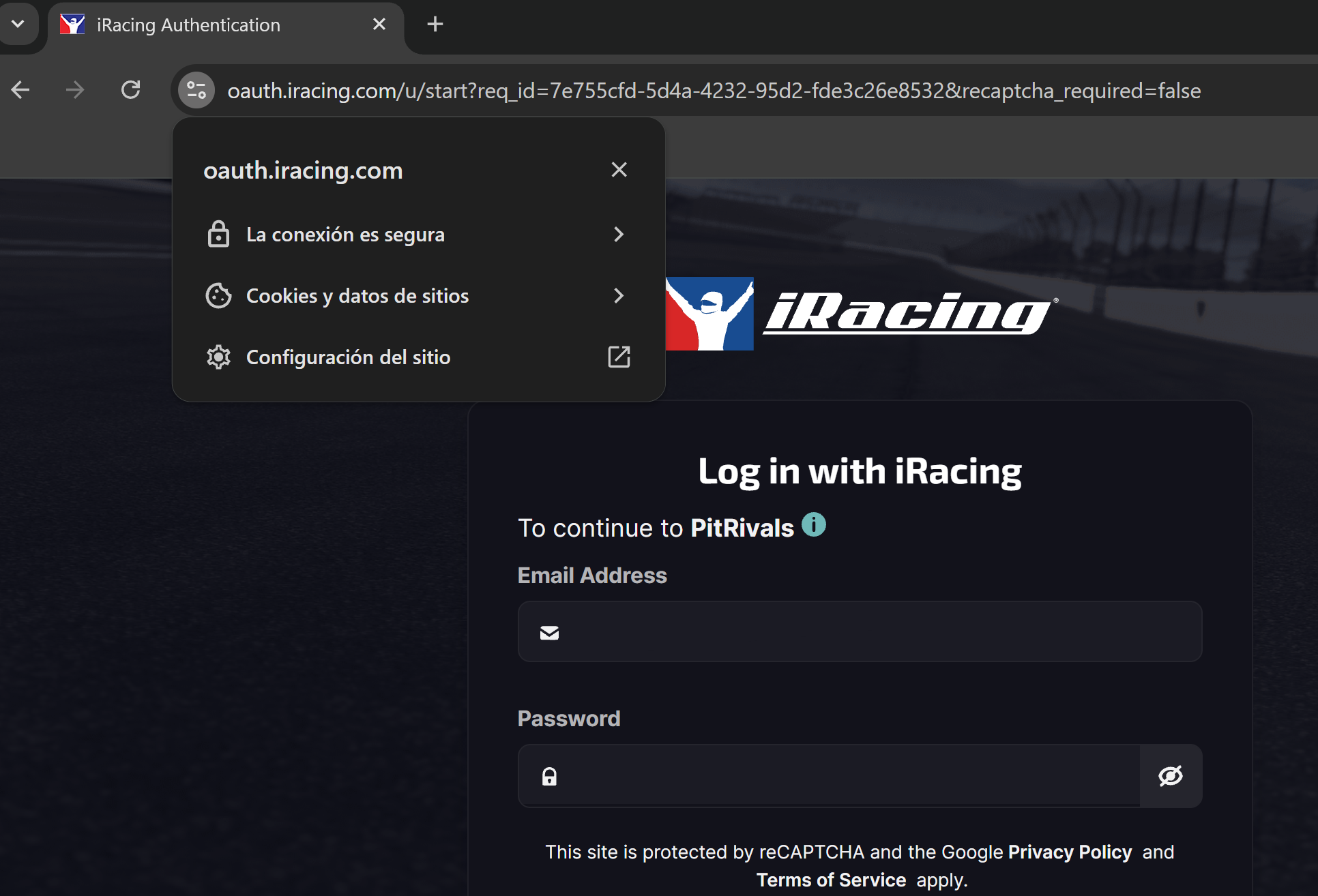The image size is (1318, 896).
Task: Reload the iRacing Authentication page
Action: tap(130, 90)
